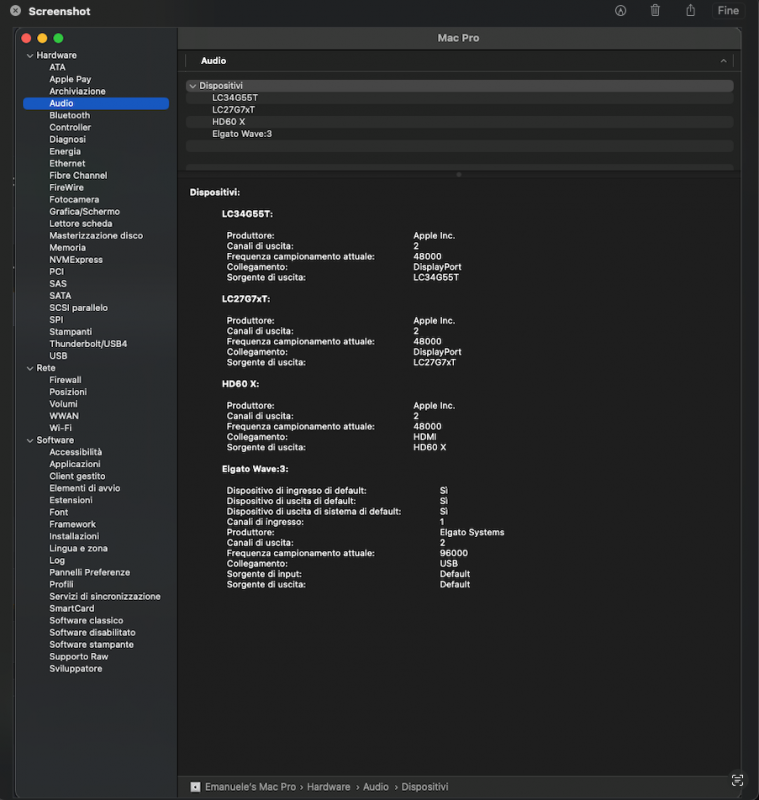This screenshot has width=759, height=800.
Task: Open Bluetooth hardware info
Action: tap(69, 115)
